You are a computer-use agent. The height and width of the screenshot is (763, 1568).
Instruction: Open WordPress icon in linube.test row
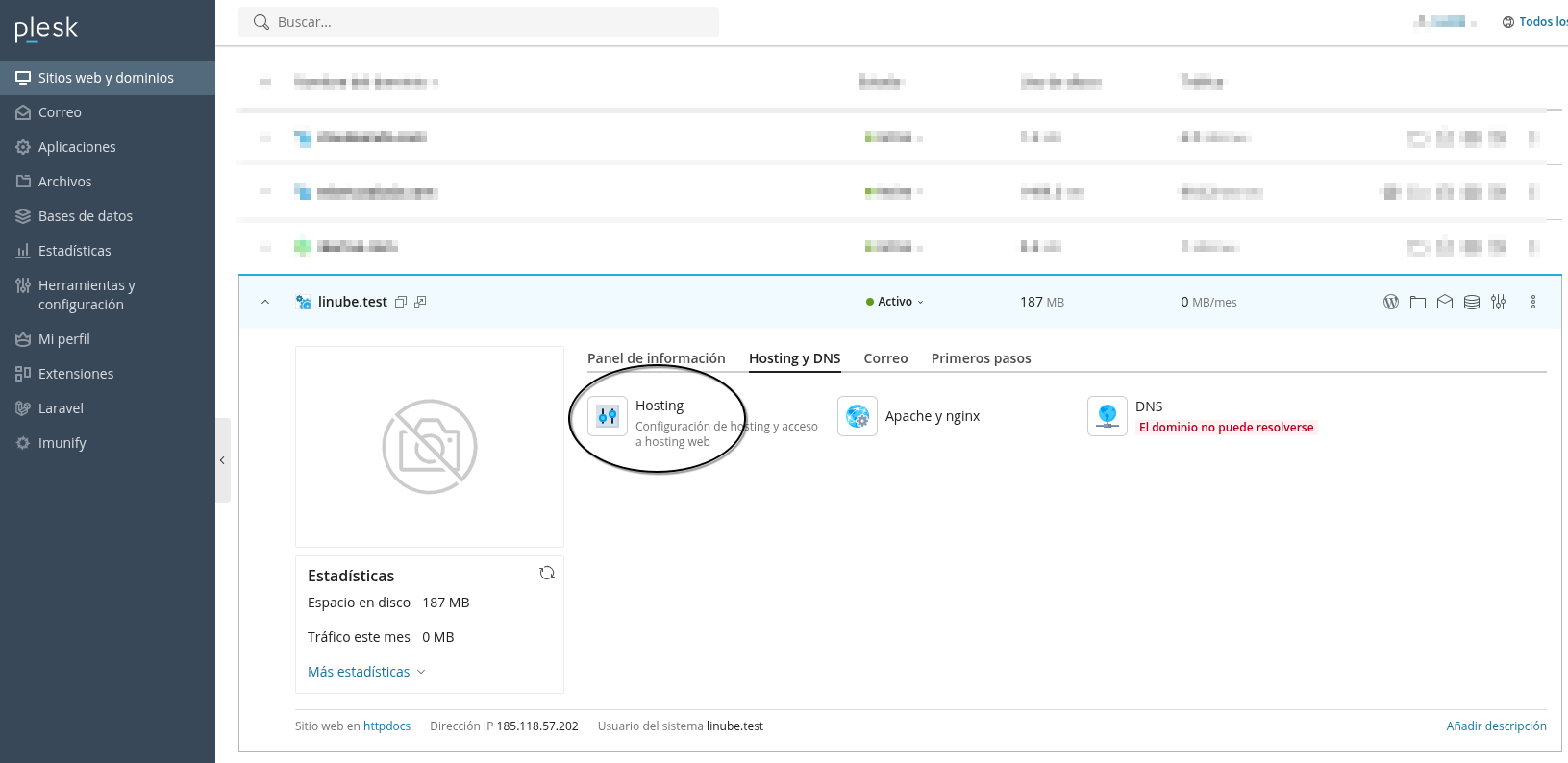(x=1391, y=302)
